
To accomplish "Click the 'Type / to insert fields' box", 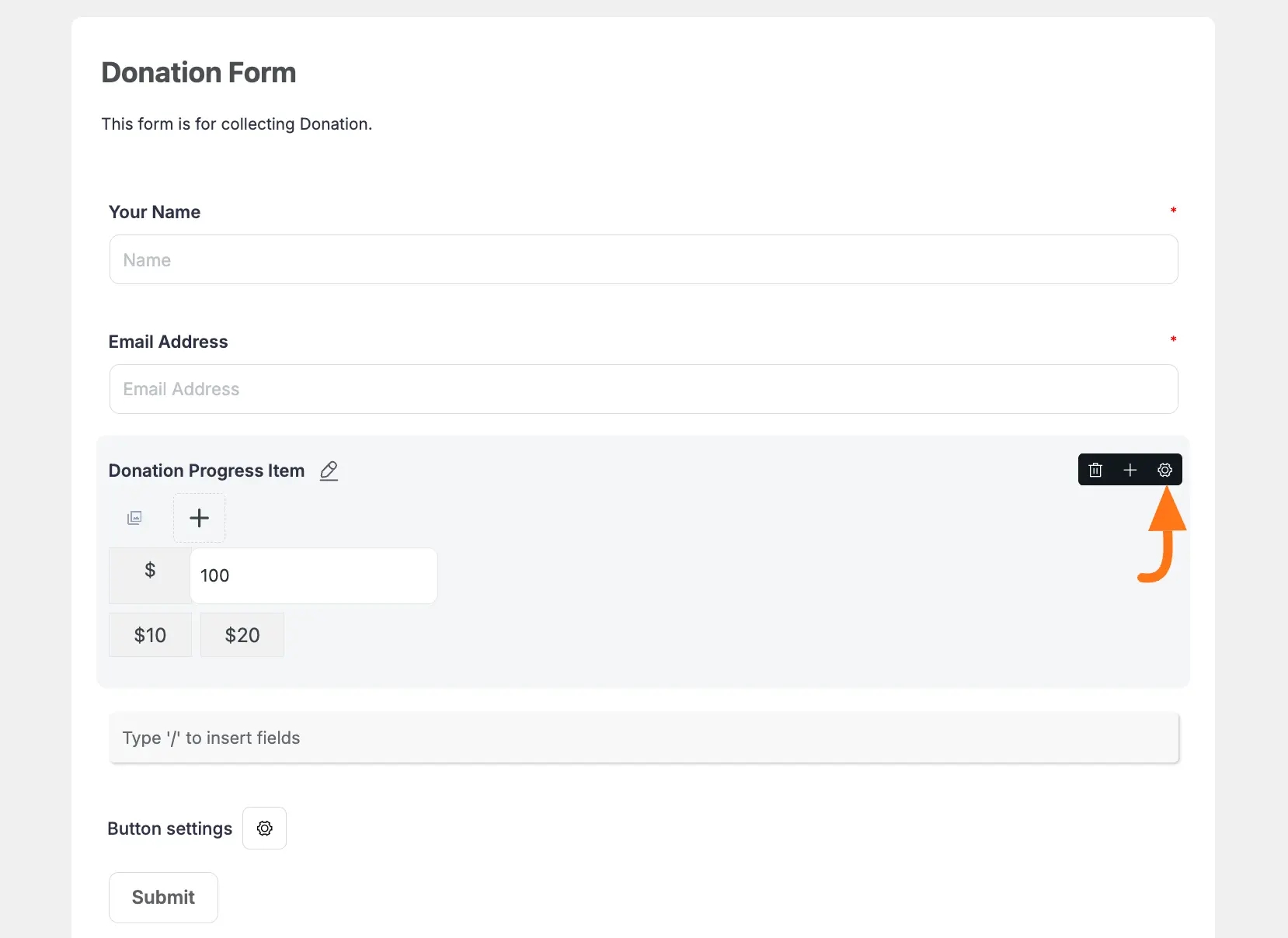I will click(643, 738).
